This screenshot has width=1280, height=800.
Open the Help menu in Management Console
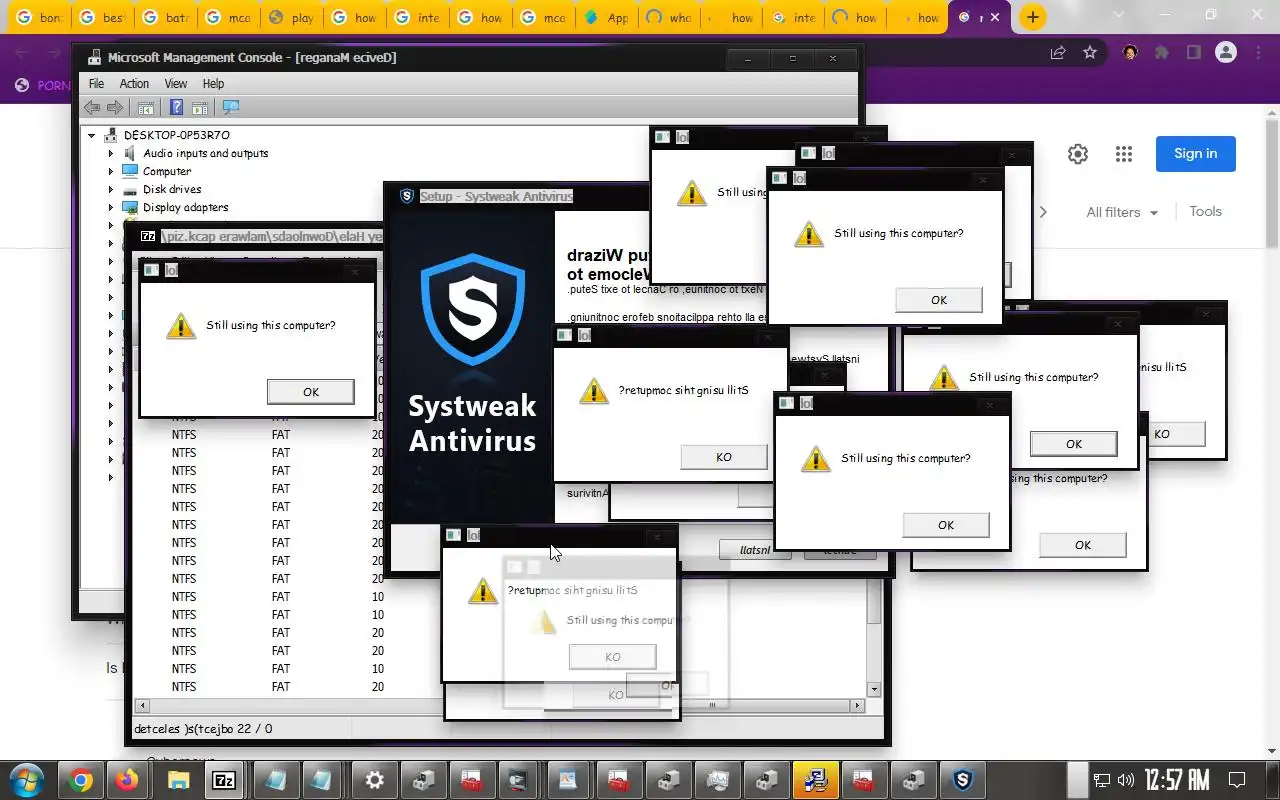[x=213, y=84]
